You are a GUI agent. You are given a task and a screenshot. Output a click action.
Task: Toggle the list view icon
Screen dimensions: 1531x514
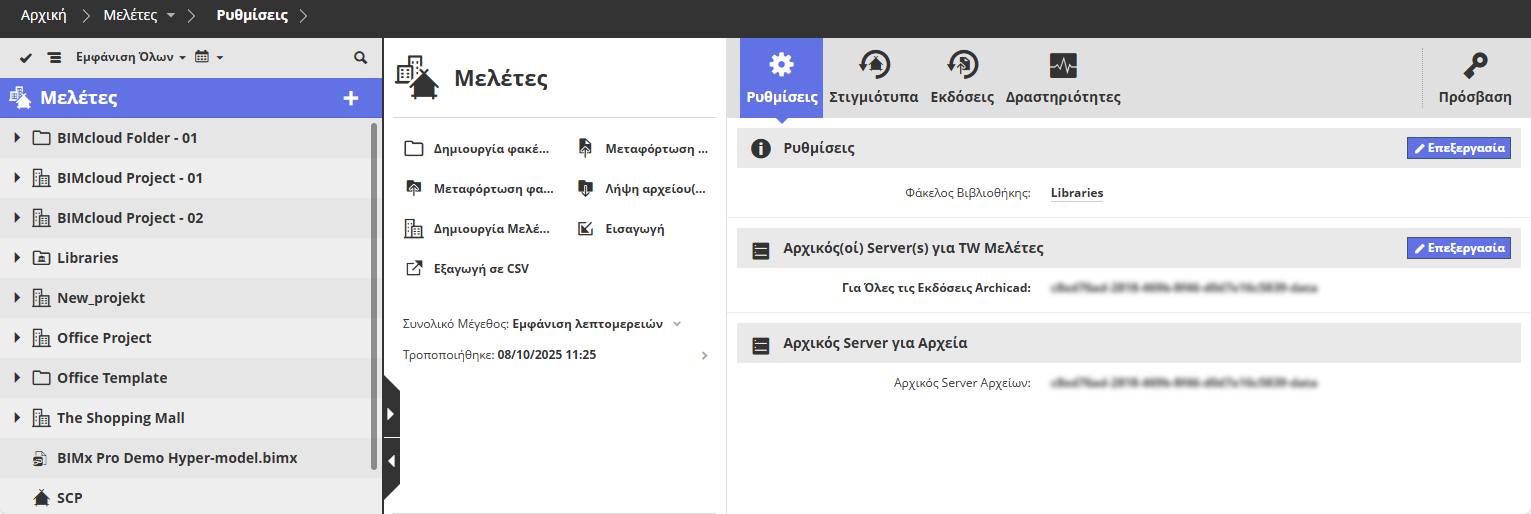pyautogui.click(x=54, y=58)
